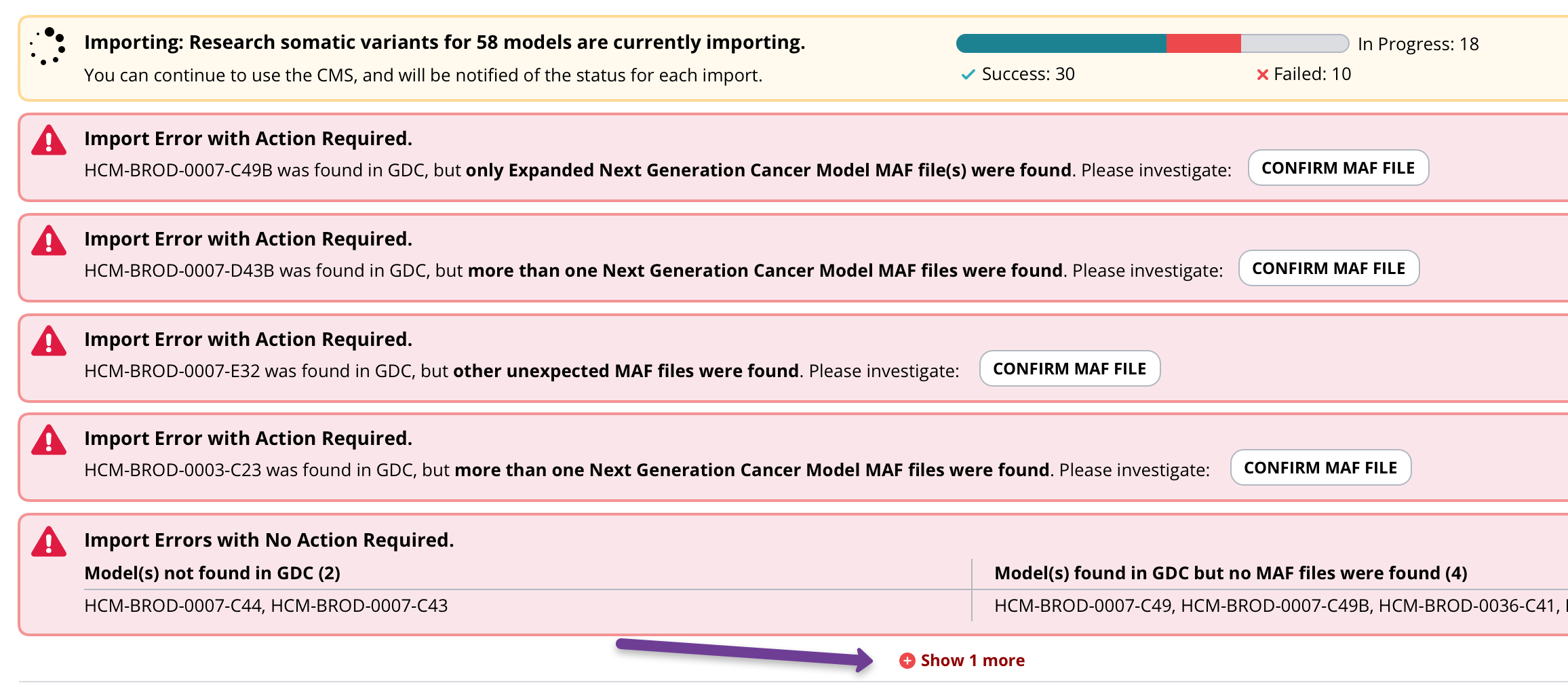1568x700 pixels.
Task: Click the red failed segment of progress bar
Action: point(1204,43)
